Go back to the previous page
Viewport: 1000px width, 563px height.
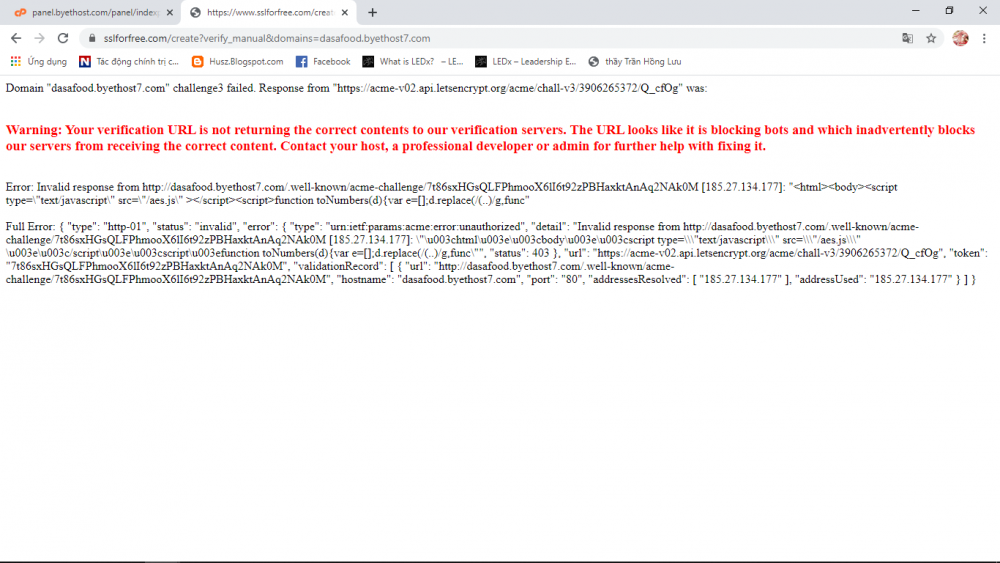coord(16,38)
